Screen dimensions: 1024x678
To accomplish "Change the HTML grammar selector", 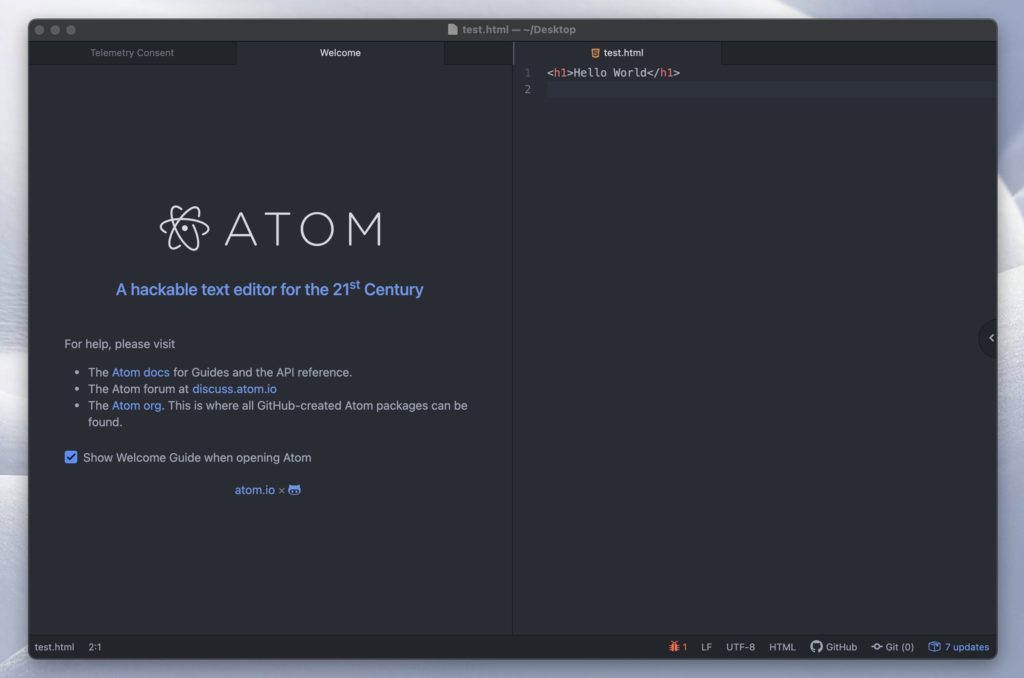I will 782,647.
